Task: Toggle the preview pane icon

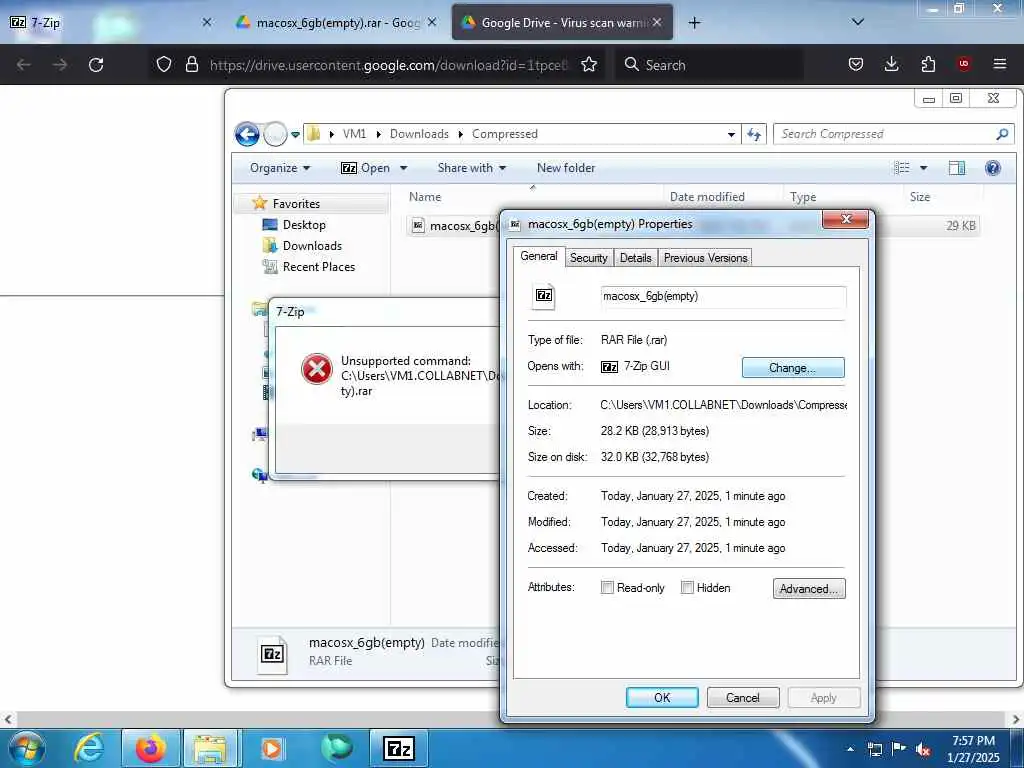Action: (957, 168)
